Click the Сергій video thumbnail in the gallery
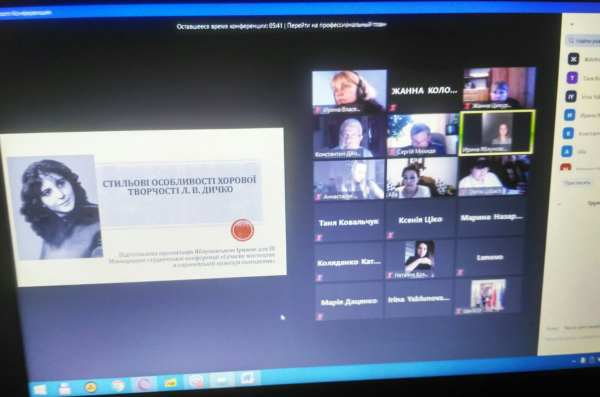This screenshot has height=397, width=600. coord(422,135)
